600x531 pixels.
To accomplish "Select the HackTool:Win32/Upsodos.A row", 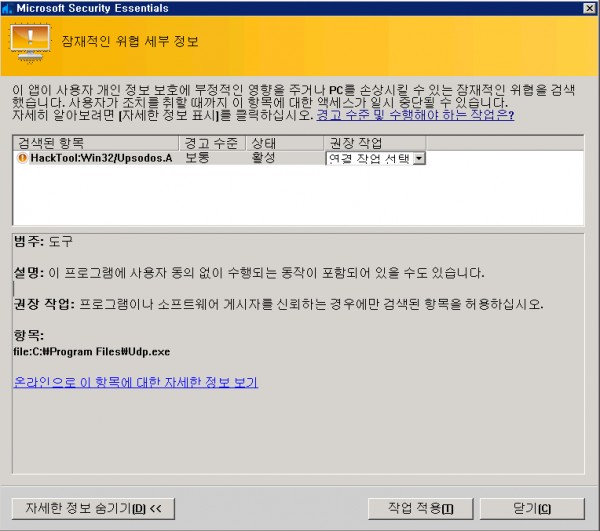I will (220, 158).
